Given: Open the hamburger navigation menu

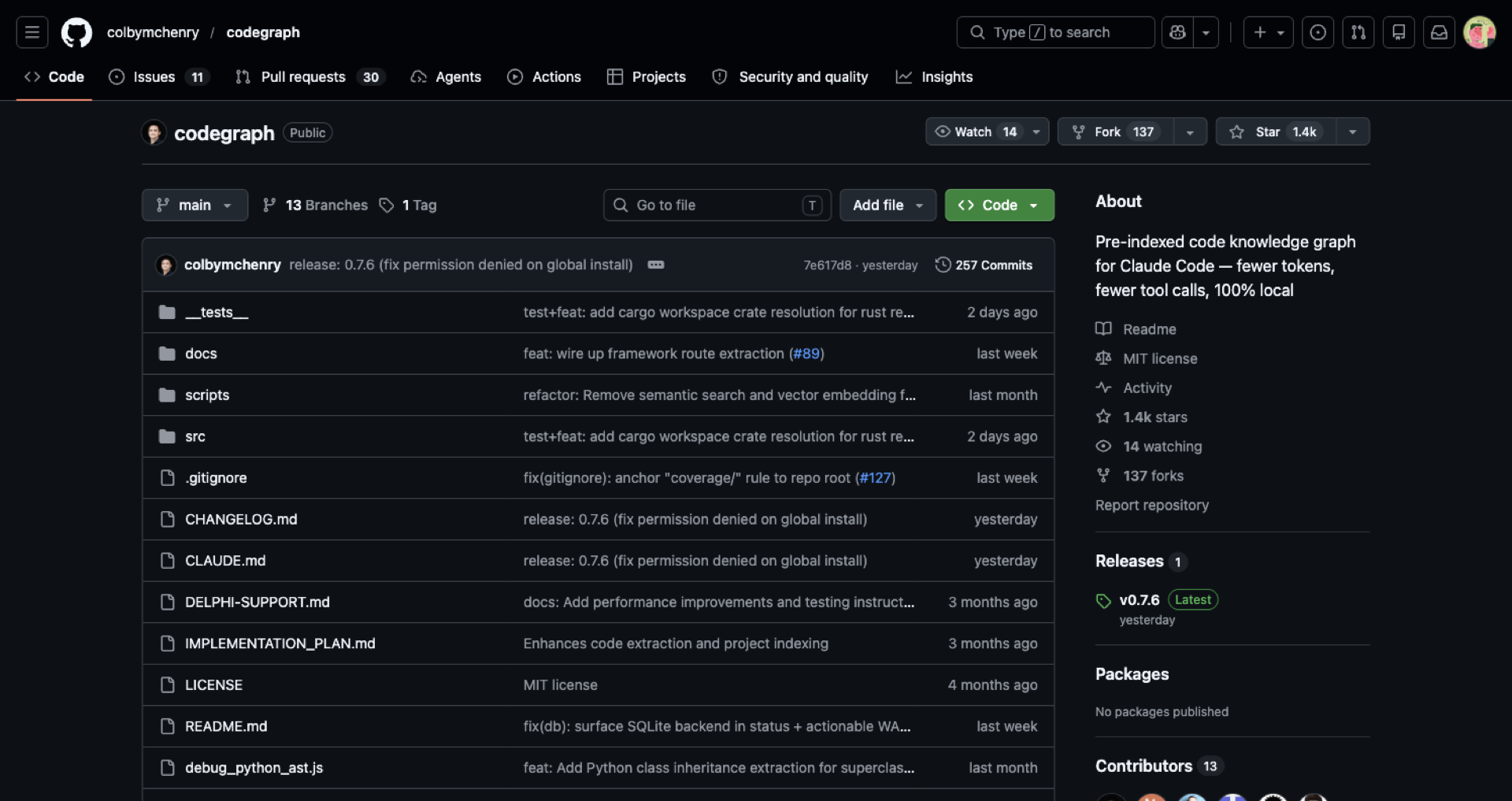Looking at the screenshot, I should coord(32,32).
